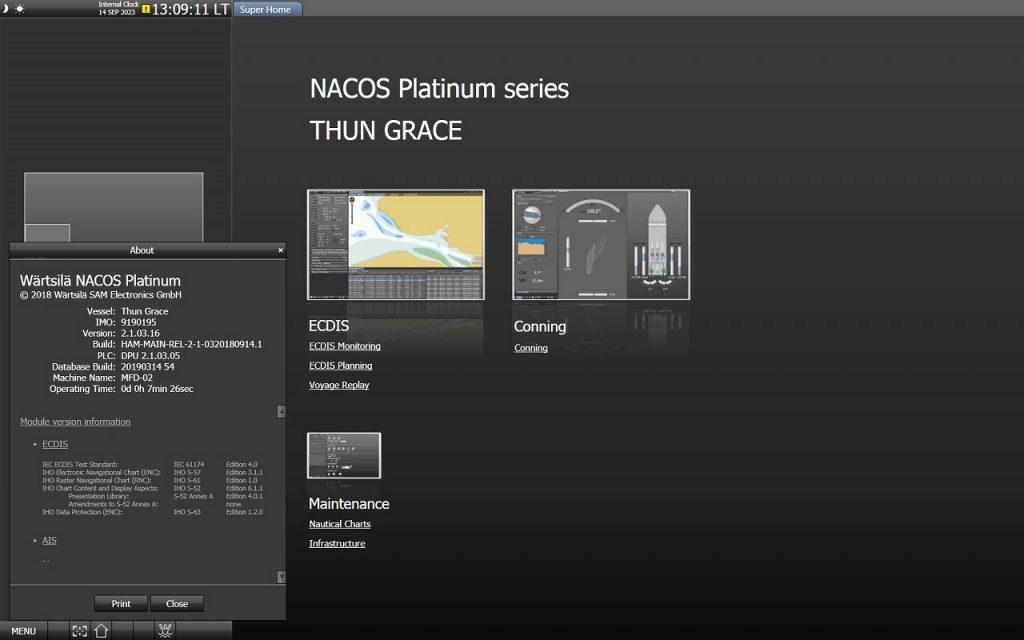
Task: Click the PLC value DPU 2.1.03.05
Action: (x=150, y=356)
